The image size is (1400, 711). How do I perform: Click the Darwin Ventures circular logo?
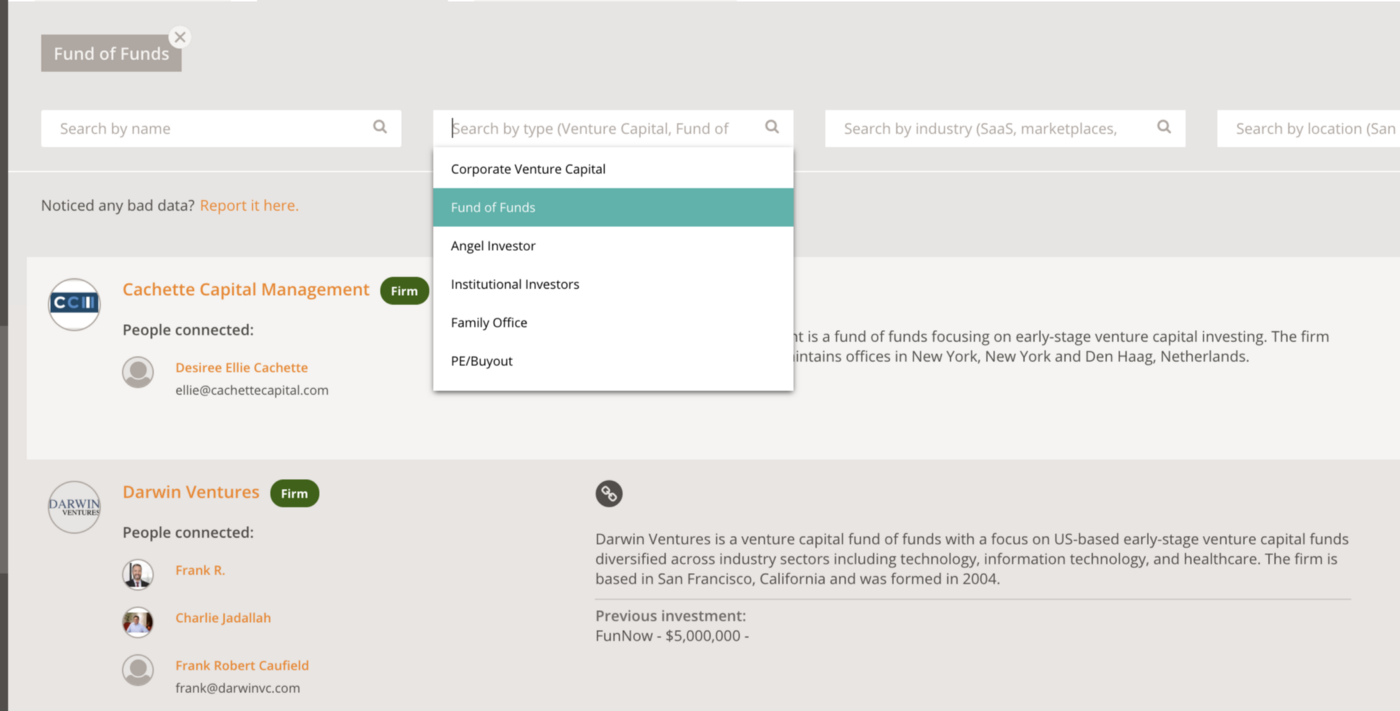click(x=73, y=506)
